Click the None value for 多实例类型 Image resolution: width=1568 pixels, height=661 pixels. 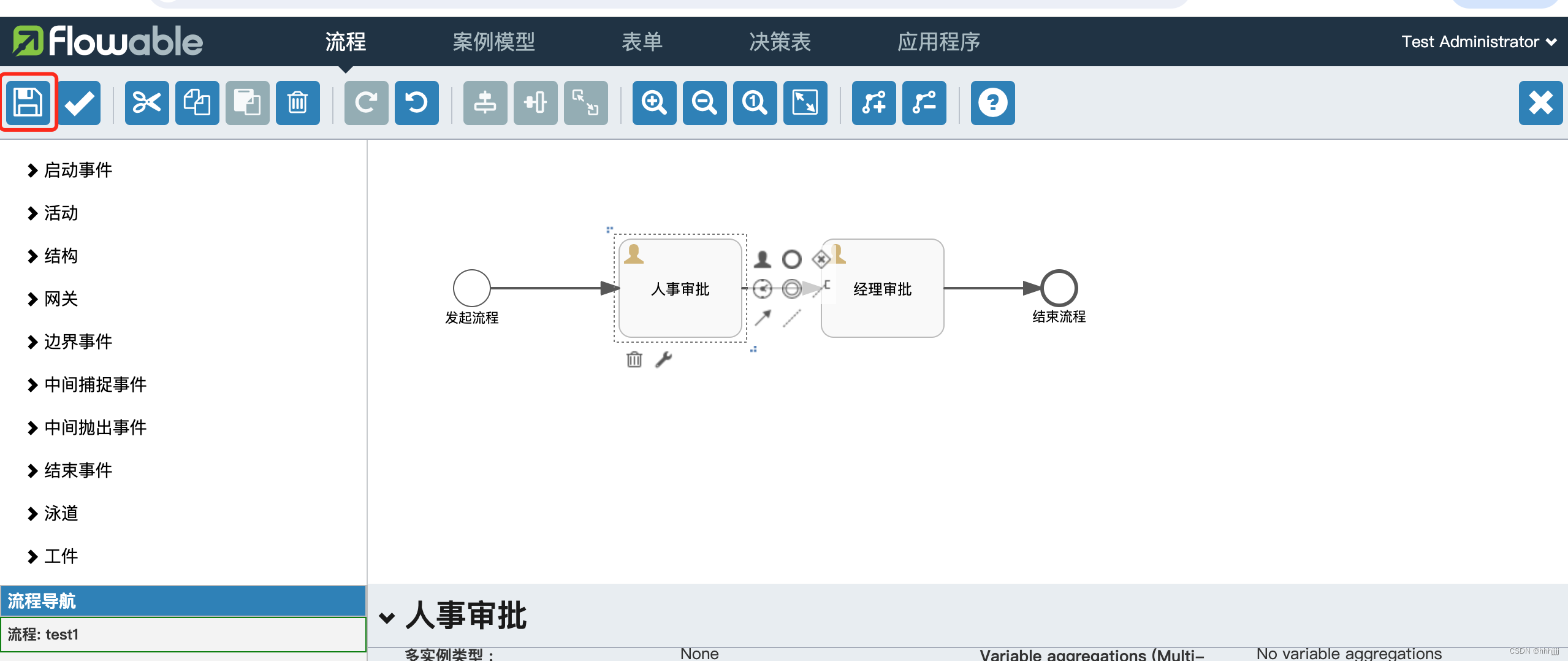click(699, 654)
